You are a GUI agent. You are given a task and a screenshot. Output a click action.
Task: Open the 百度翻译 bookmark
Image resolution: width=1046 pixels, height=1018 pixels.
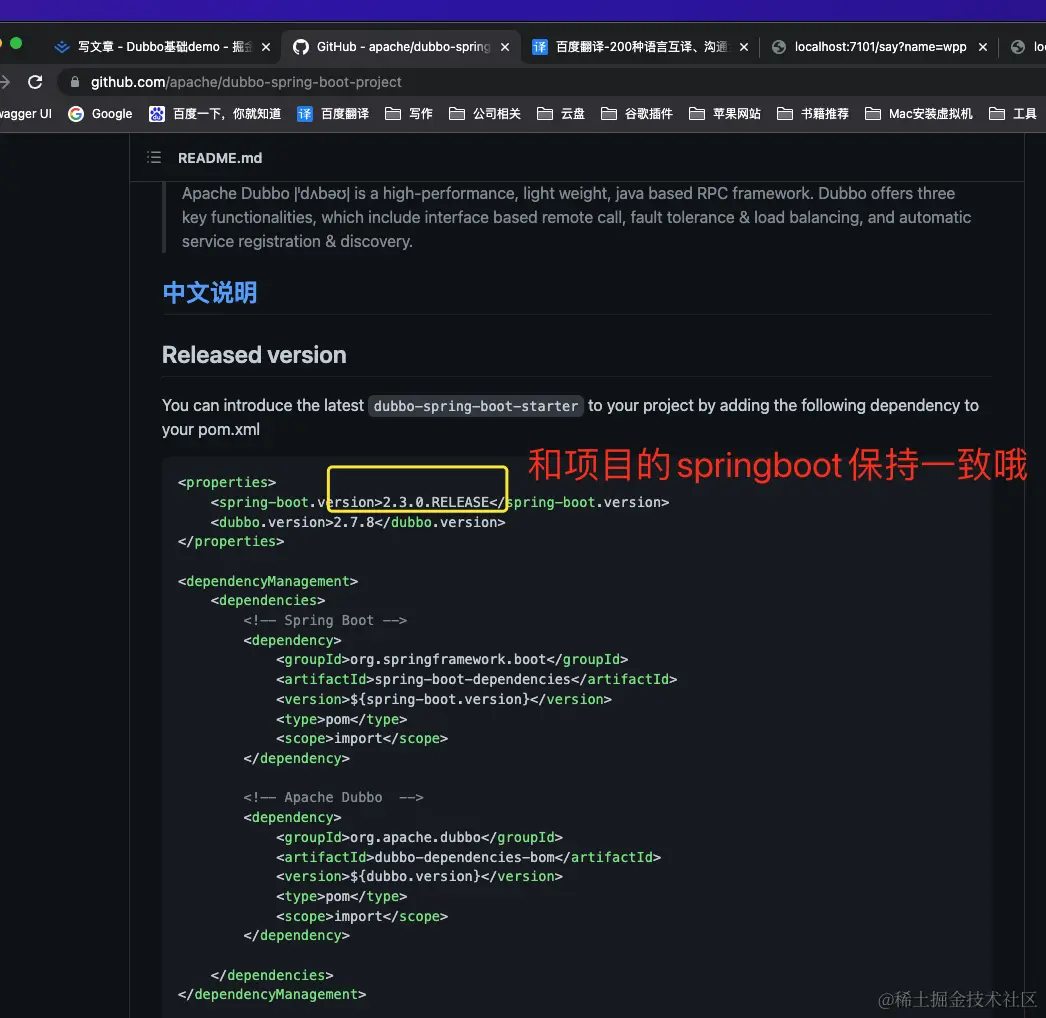coord(333,113)
